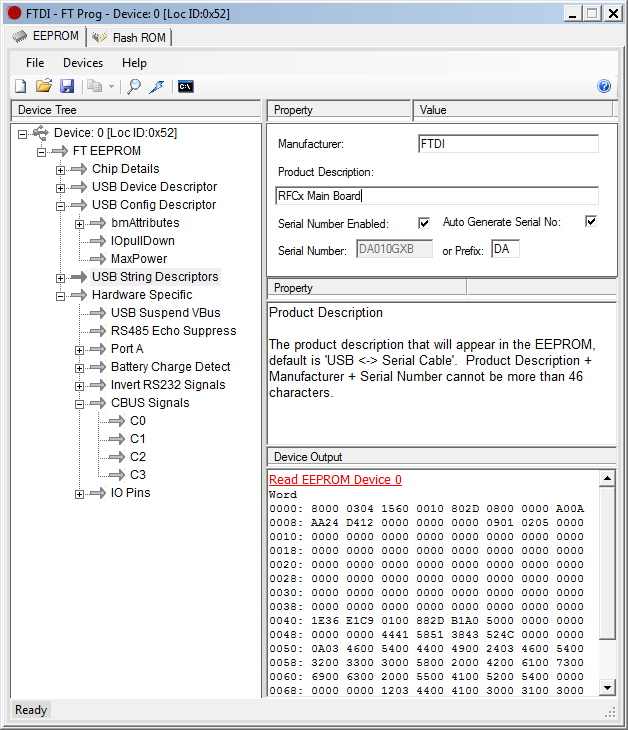Program devices with the lightning bolt icon

(x=157, y=86)
